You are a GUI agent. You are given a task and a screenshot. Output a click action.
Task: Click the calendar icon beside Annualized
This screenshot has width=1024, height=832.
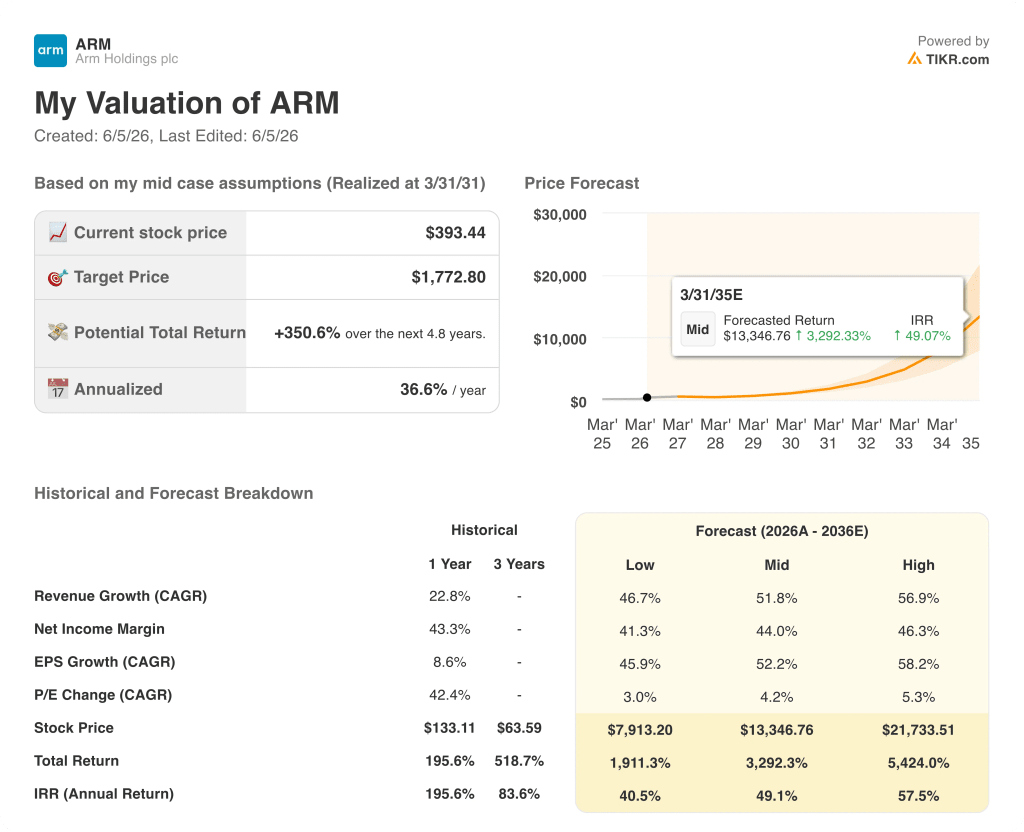coord(57,389)
